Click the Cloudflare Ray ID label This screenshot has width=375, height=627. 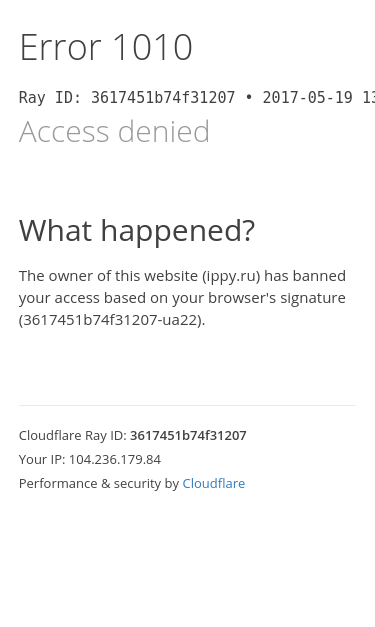[x=73, y=435]
